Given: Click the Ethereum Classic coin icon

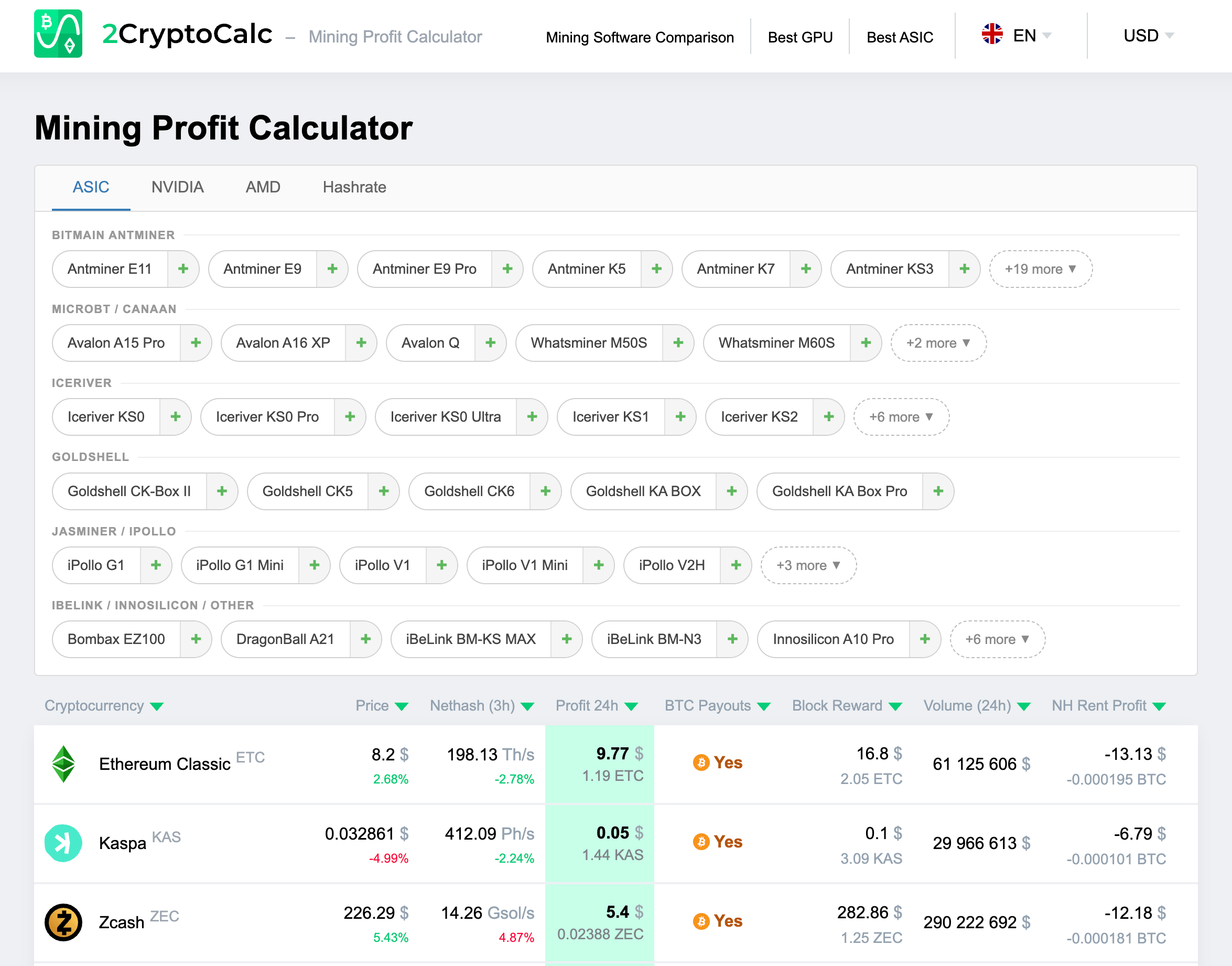Looking at the screenshot, I should coord(64,763).
